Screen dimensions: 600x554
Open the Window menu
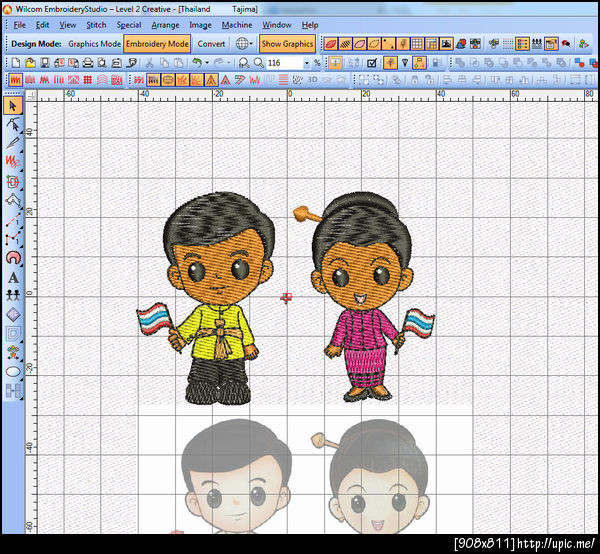[x=277, y=25]
